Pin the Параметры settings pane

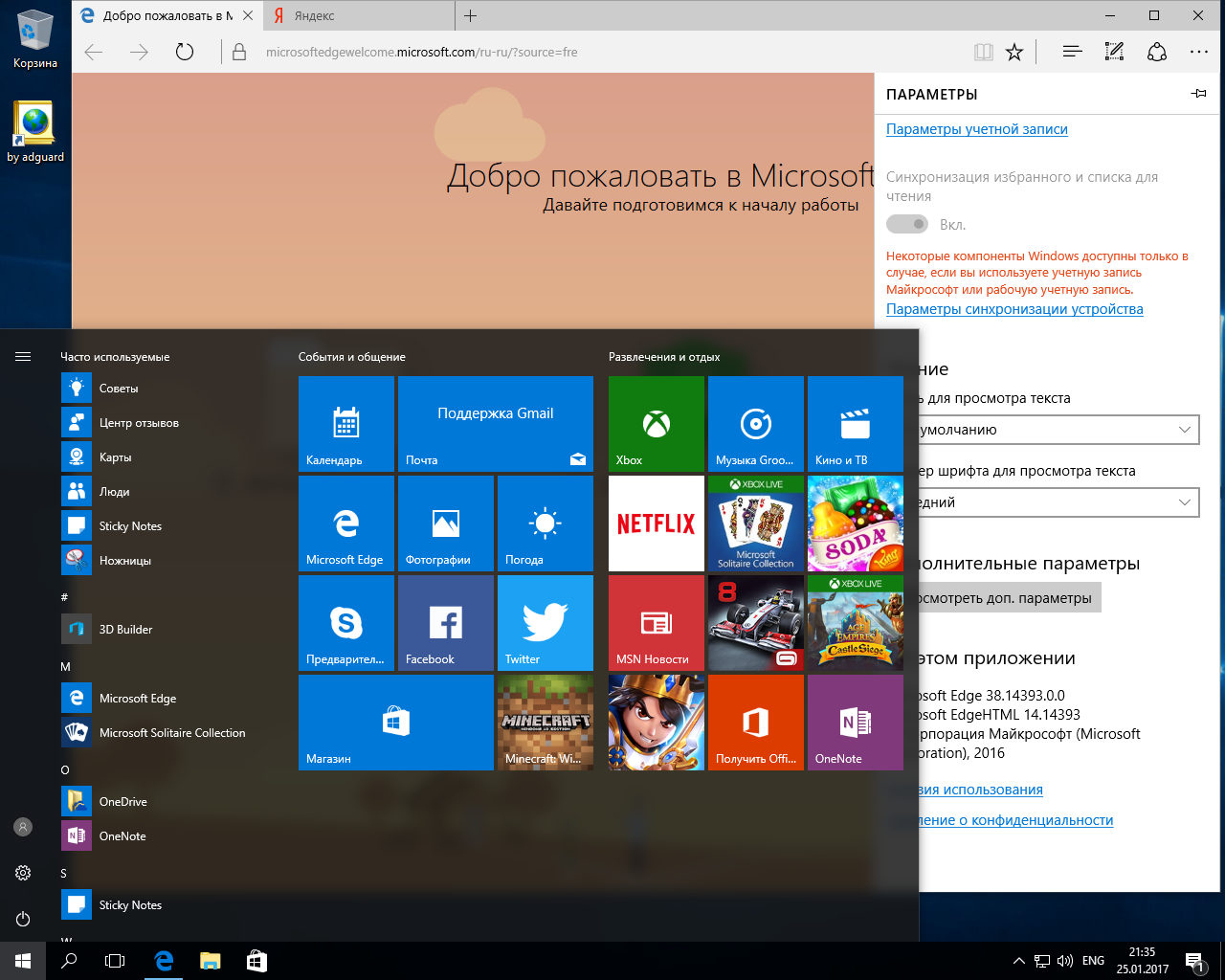1198,94
